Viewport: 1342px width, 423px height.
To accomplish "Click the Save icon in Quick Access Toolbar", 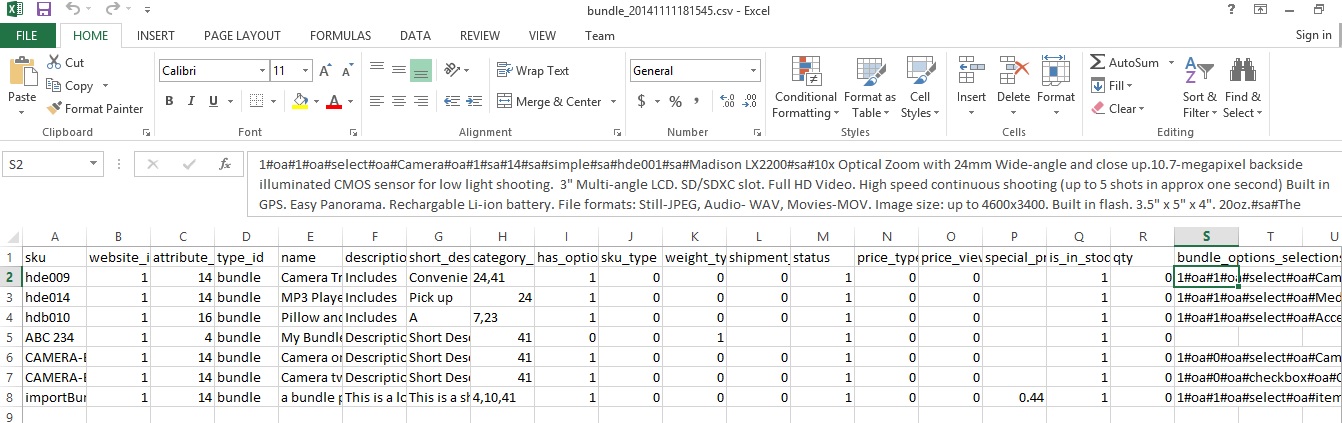I will click(44, 10).
